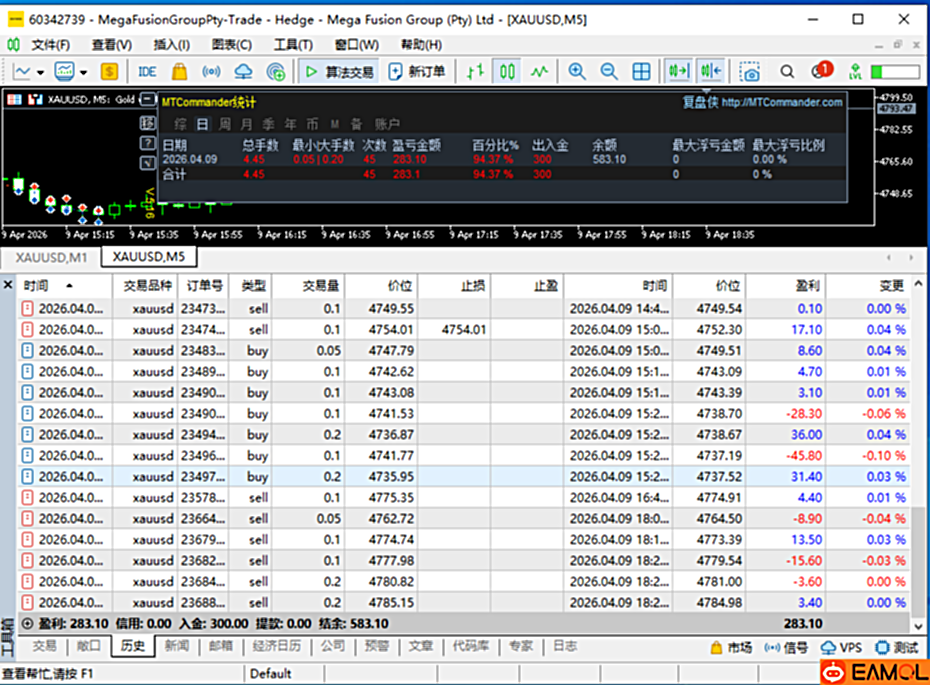Screen dimensions: 930x685
Task: Open the Market shopping bag toolbar icon
Action: tap(180, 71)
